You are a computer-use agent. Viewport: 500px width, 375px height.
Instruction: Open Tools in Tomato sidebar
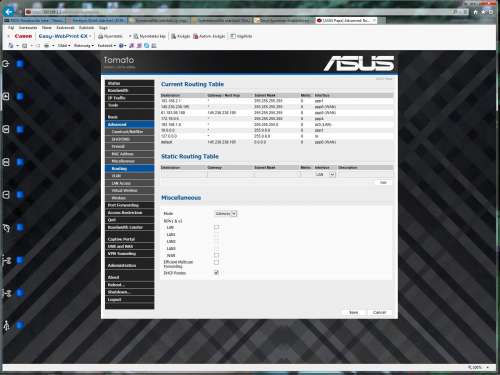point(130,105)
